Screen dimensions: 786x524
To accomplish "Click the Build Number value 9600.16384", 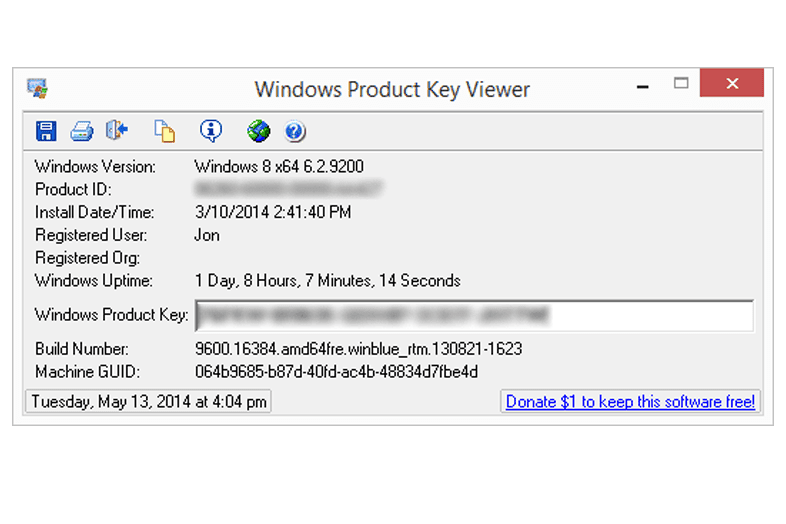I will [x=358, y=349].
